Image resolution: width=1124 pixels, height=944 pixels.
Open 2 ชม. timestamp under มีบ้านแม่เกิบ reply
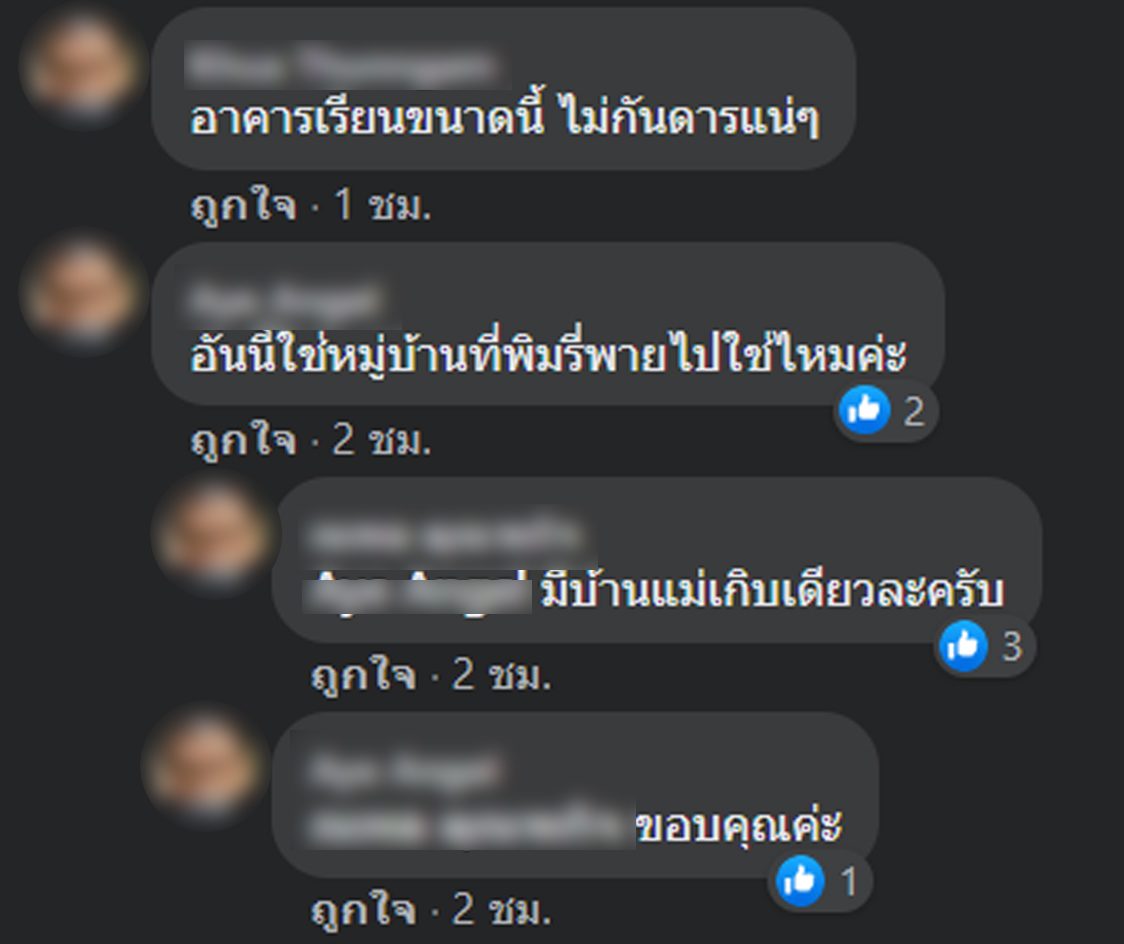(x=502, y=675)
